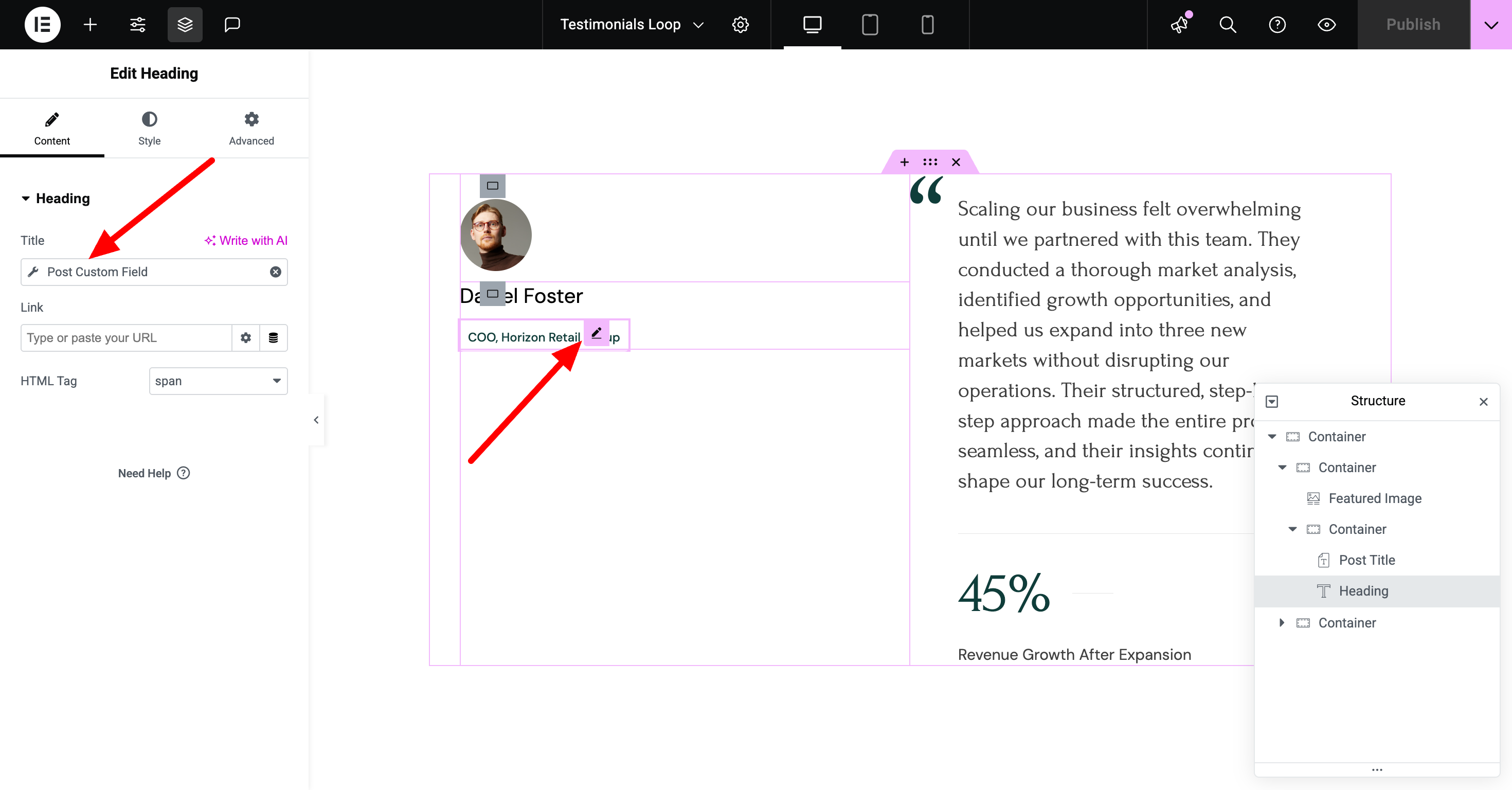Expand the last collapsed Container in Structure

(1281, 623)
